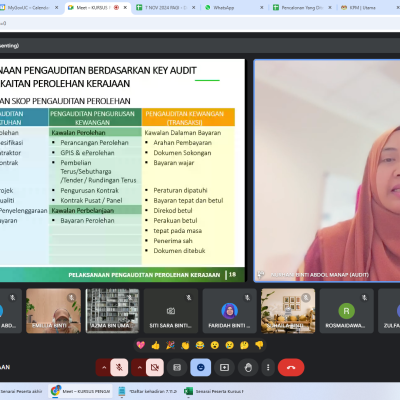Close the WhatsApp tab
Viewport: 400px width, 400px height.
coord(262,7)
